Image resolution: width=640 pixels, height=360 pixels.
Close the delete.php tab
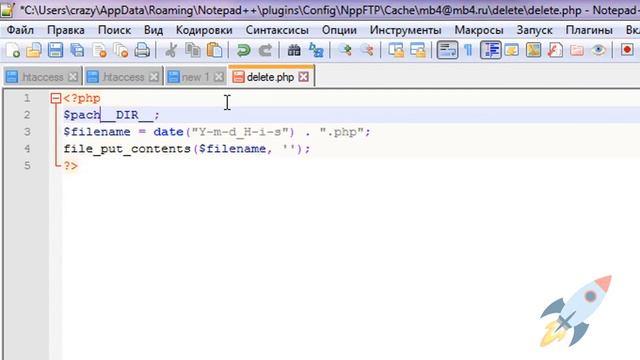(x=304, y=77)
